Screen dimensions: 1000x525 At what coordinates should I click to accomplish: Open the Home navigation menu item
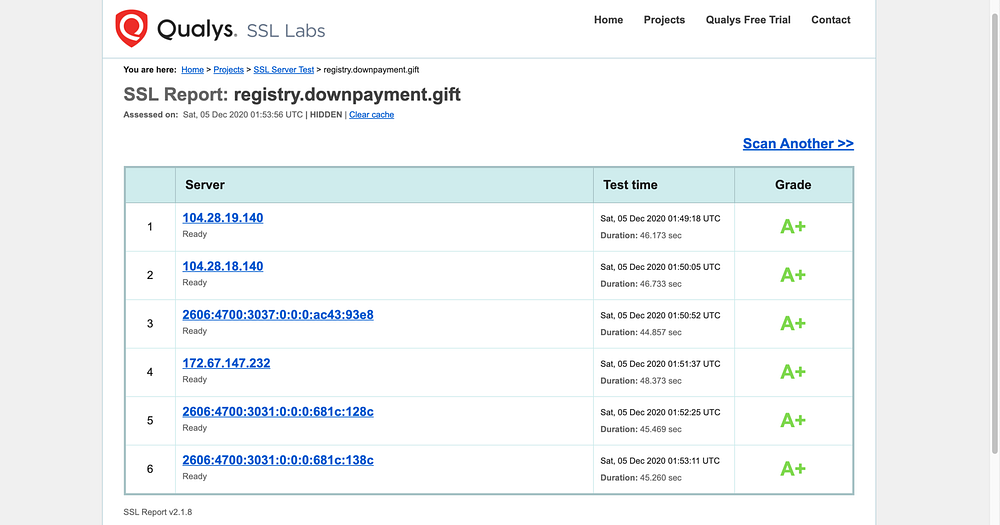(608, 20)
